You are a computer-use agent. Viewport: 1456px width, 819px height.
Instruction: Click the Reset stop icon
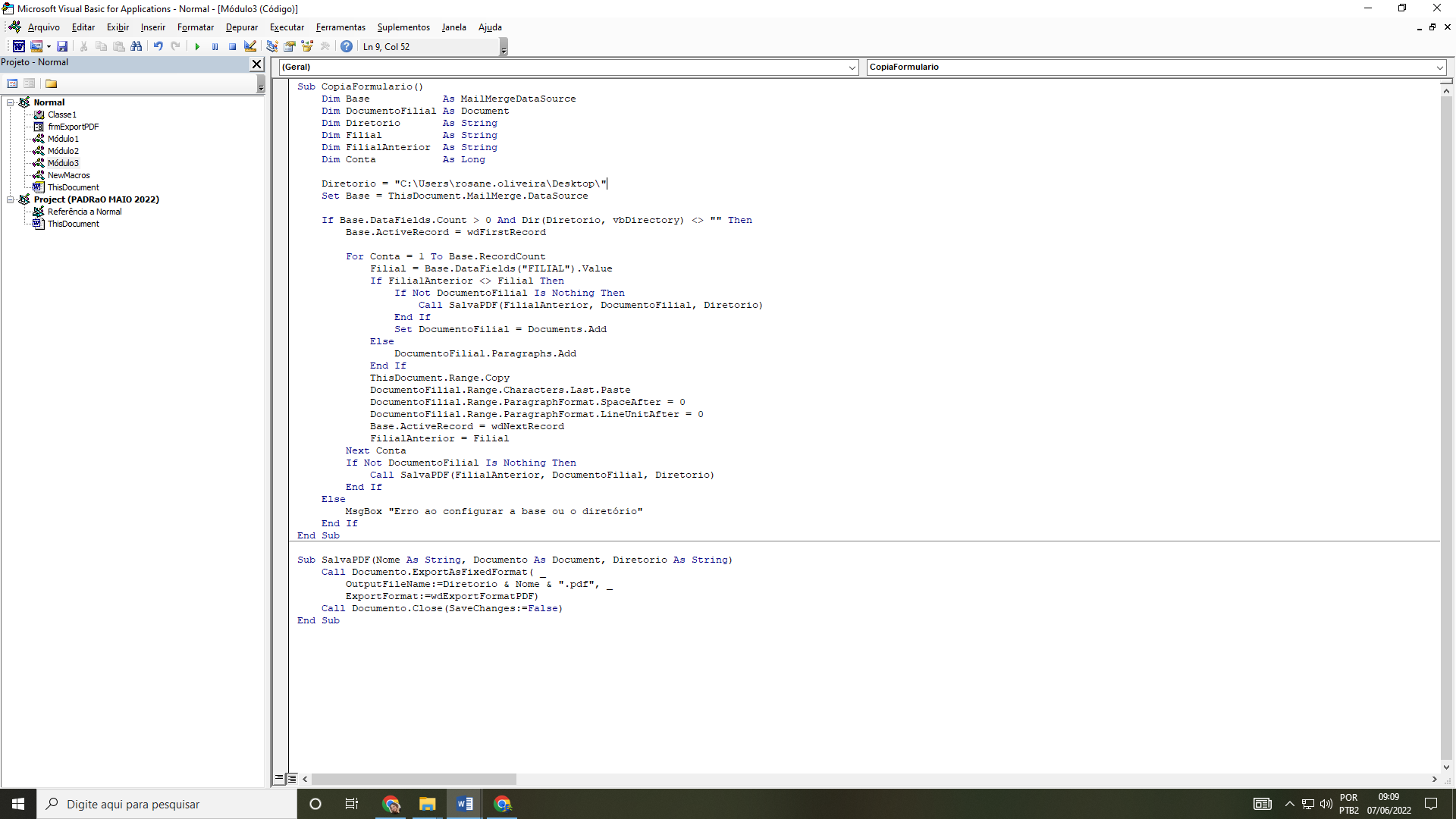click(x=232, y=46)
